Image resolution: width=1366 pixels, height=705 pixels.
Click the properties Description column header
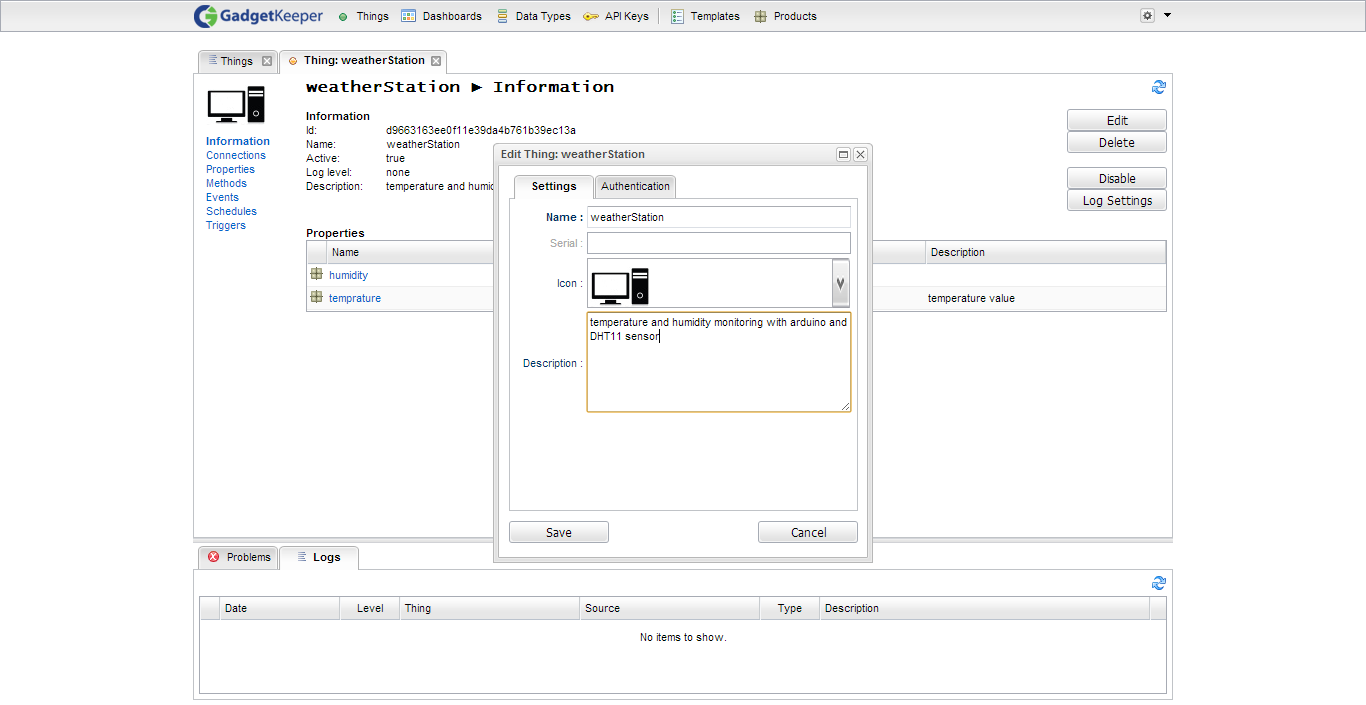tap(1045, 252)
